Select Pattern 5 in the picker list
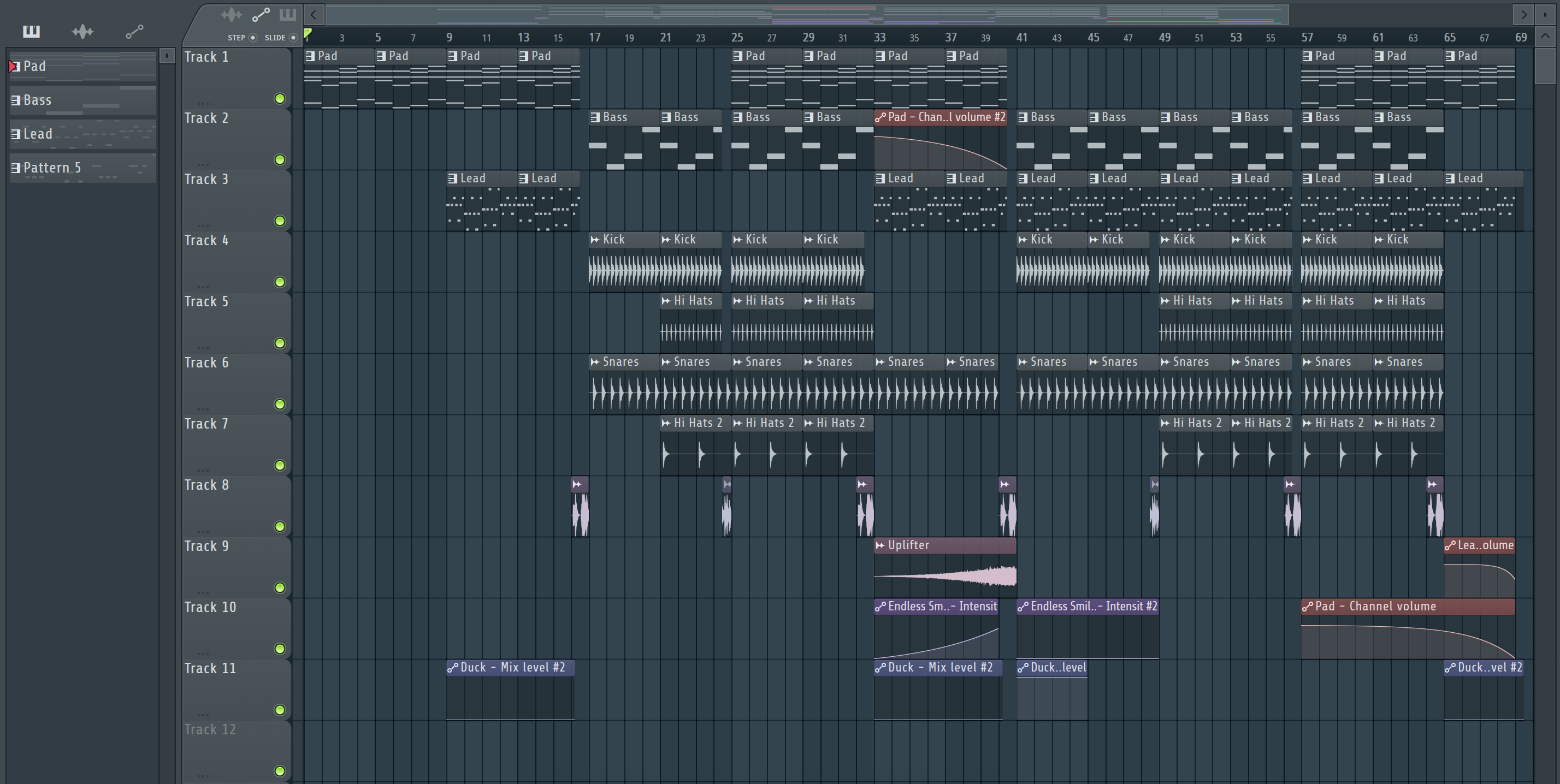The height and width of the screenshot is (784, 1560). [83, 168]
